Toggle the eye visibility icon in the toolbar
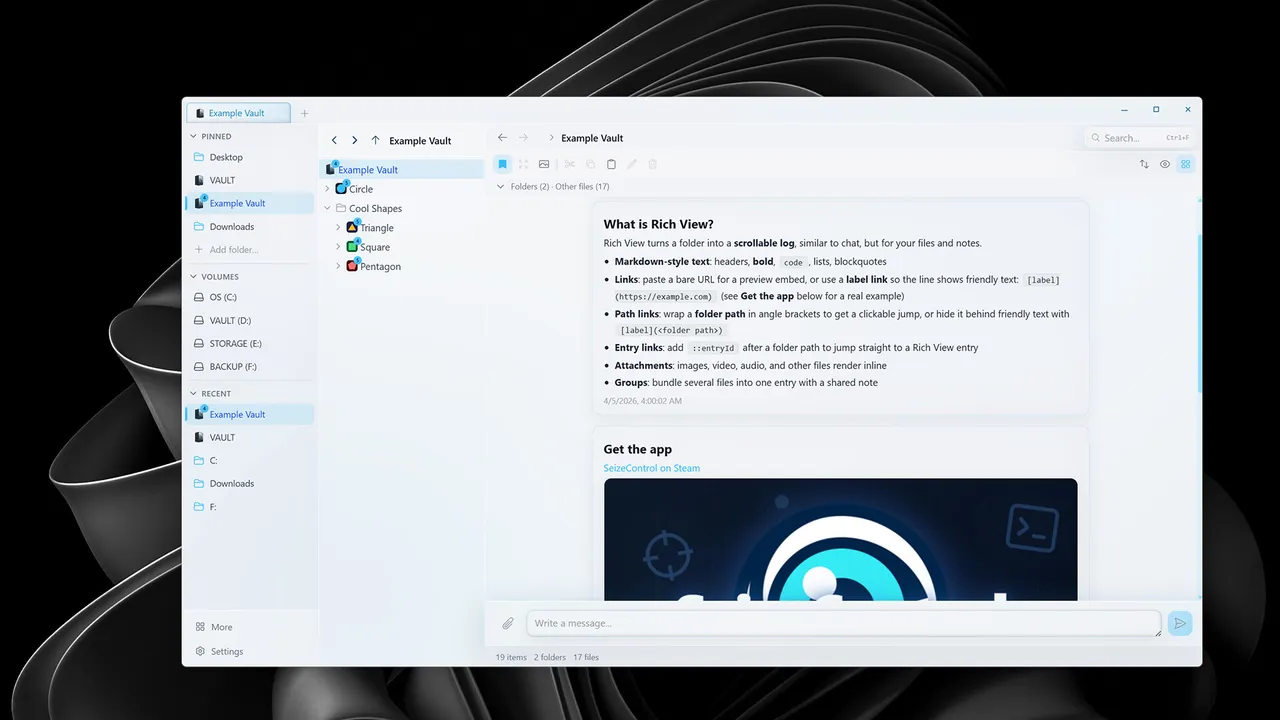The height and width of the screenshot is (720, 1280). click(x=1165, y=164)
